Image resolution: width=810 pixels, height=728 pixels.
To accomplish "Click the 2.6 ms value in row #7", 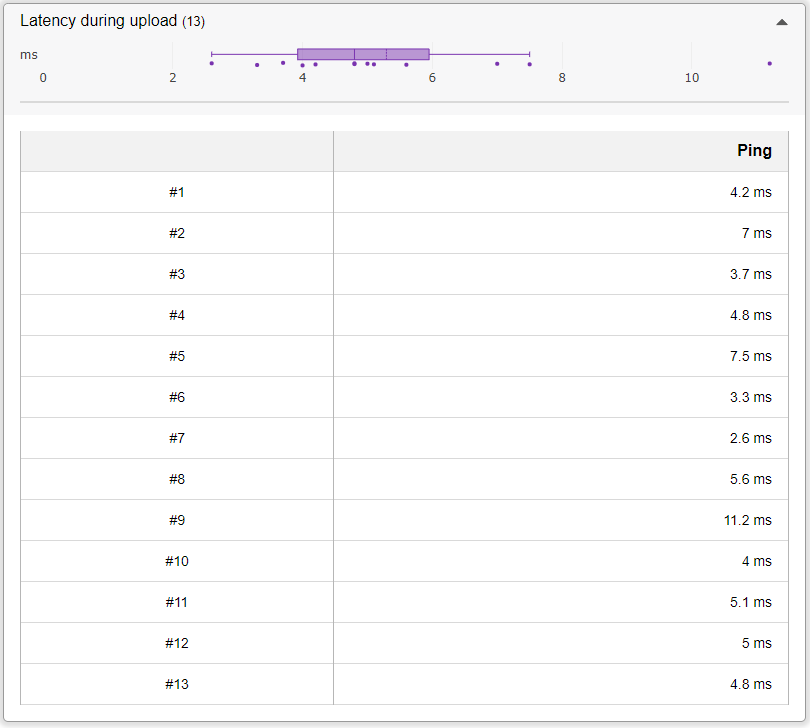I will (x=751, y=438).
